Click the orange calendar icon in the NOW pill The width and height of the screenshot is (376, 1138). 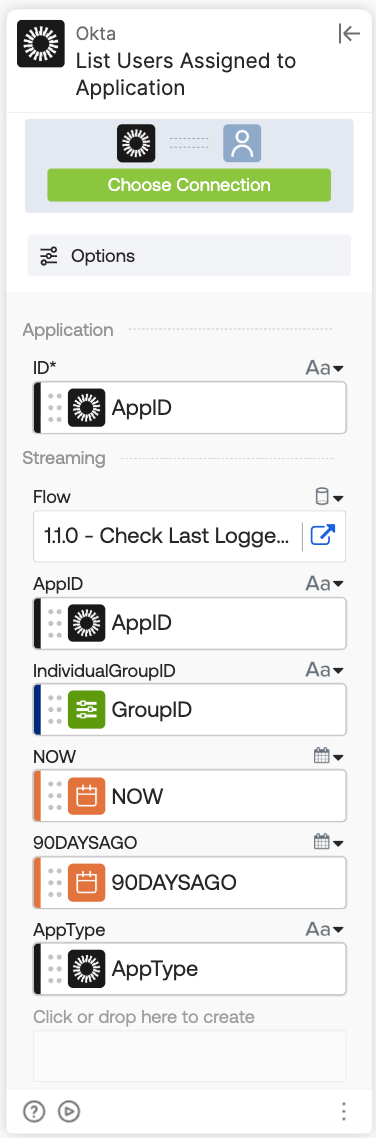[x=86, y=796]
